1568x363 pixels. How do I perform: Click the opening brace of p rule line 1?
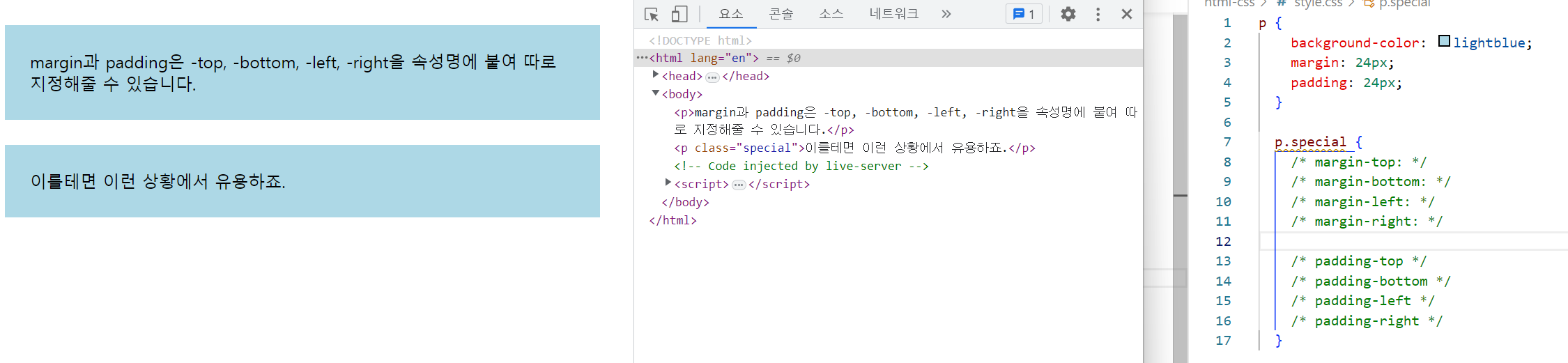pyautogui.click(x=1278, y=23)
